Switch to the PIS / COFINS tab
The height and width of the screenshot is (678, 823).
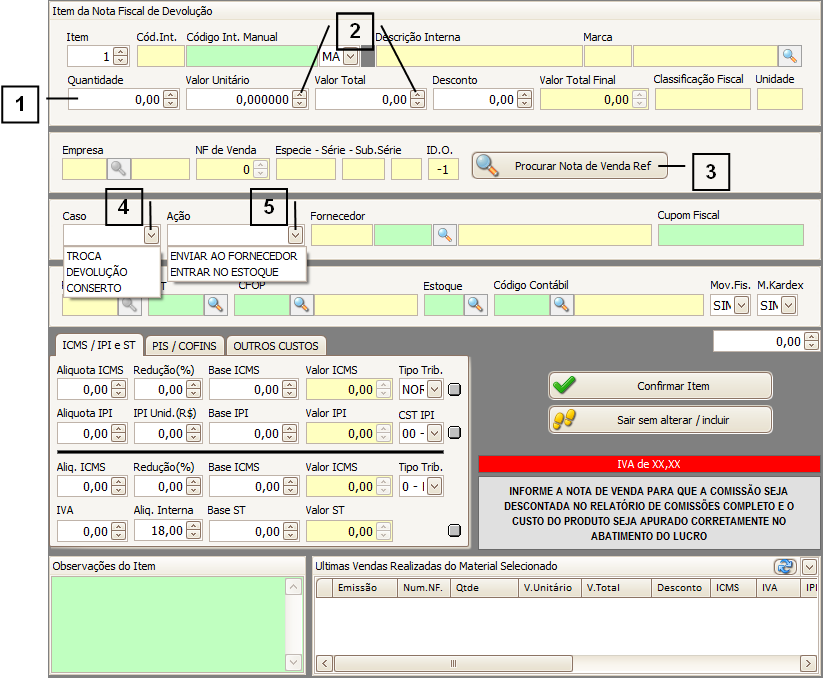(185, 346)
